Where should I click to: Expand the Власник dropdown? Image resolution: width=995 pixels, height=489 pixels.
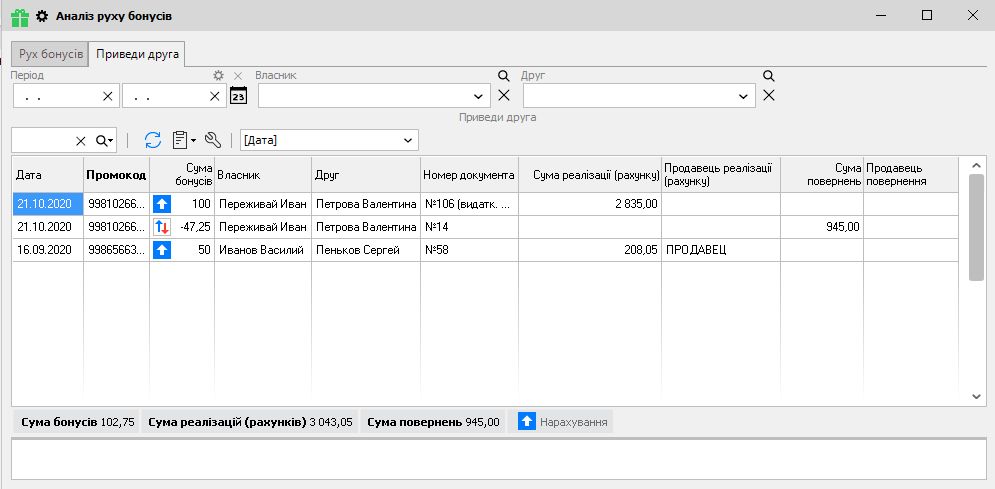click(x=478, y=96)
